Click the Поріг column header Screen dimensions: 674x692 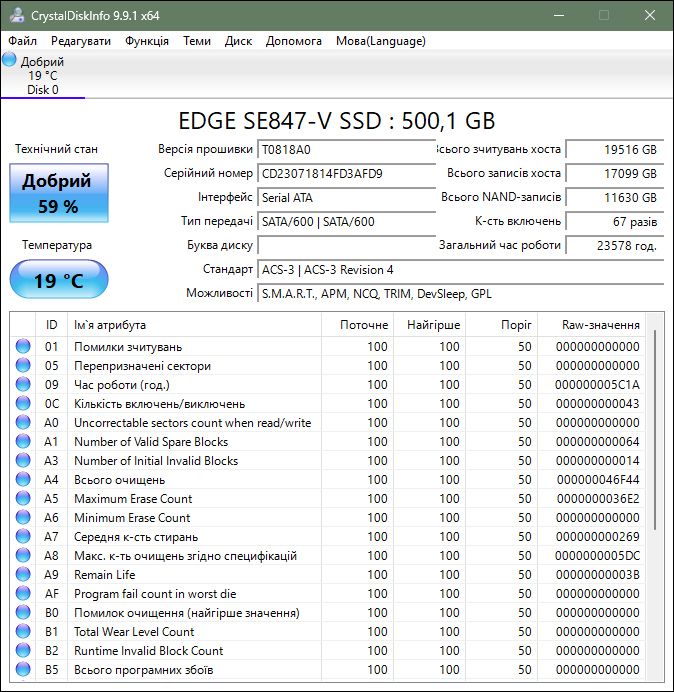[x=501, y=325]
